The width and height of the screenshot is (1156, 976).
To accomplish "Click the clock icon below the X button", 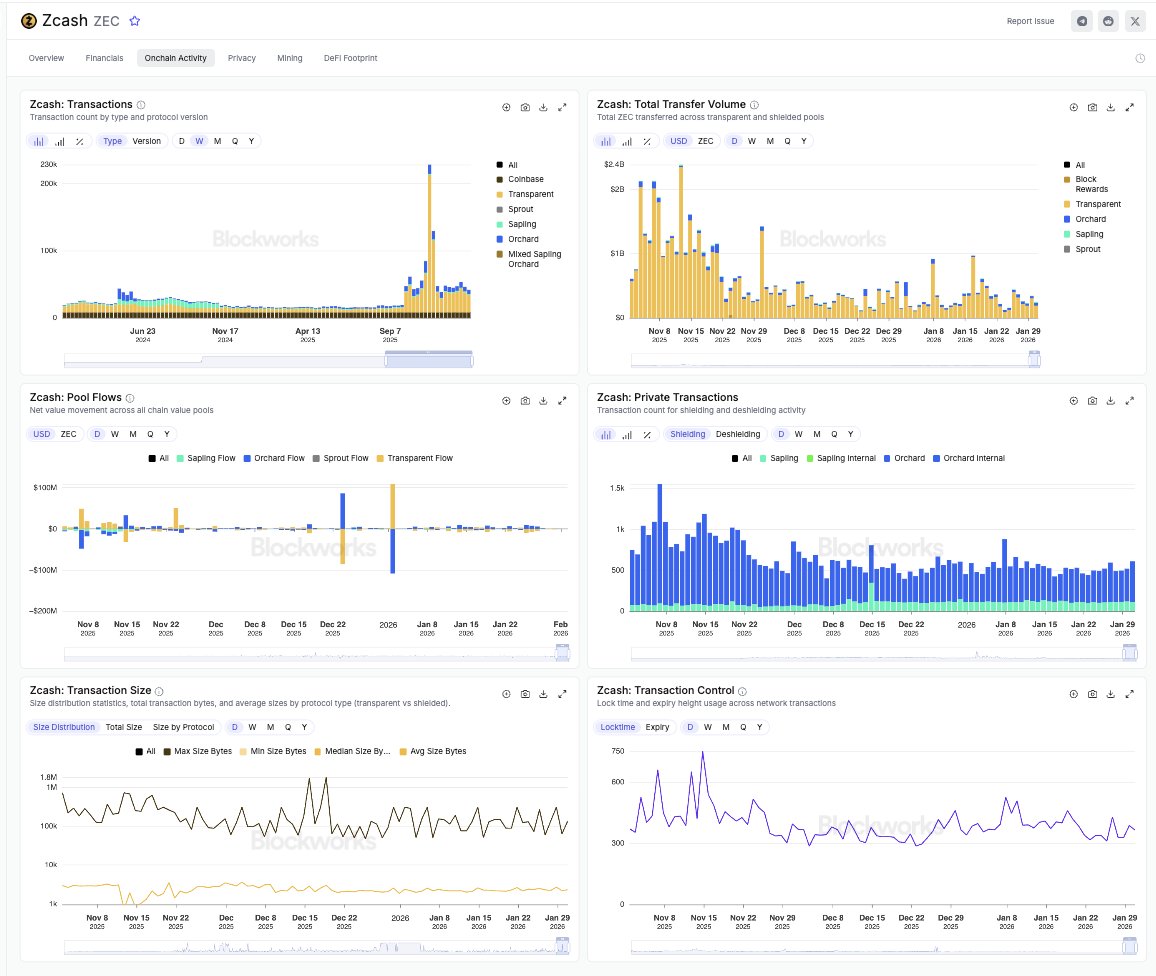I will point(1140,58).
